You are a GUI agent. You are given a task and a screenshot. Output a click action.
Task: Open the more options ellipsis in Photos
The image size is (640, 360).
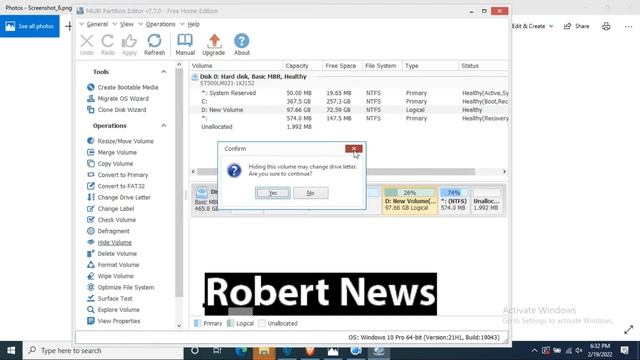[x=629, y=27]
